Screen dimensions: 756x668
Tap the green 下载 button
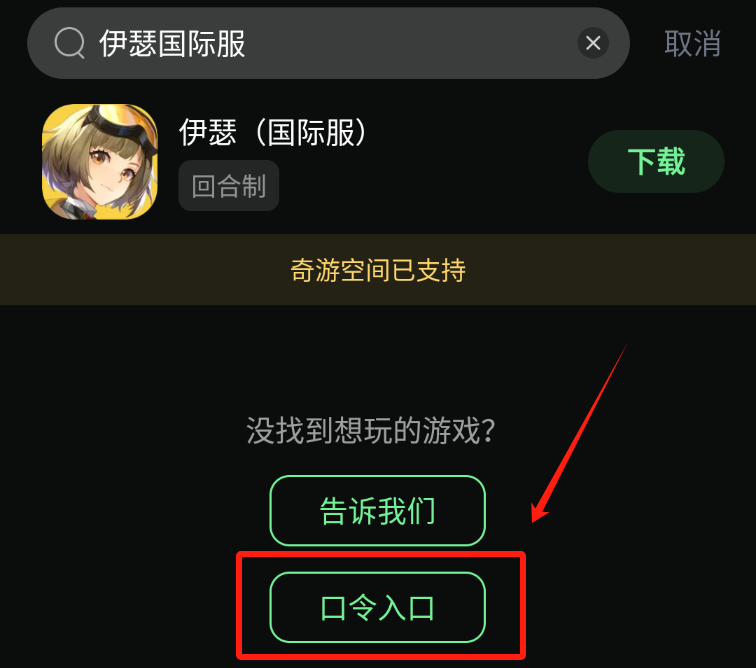656,161
